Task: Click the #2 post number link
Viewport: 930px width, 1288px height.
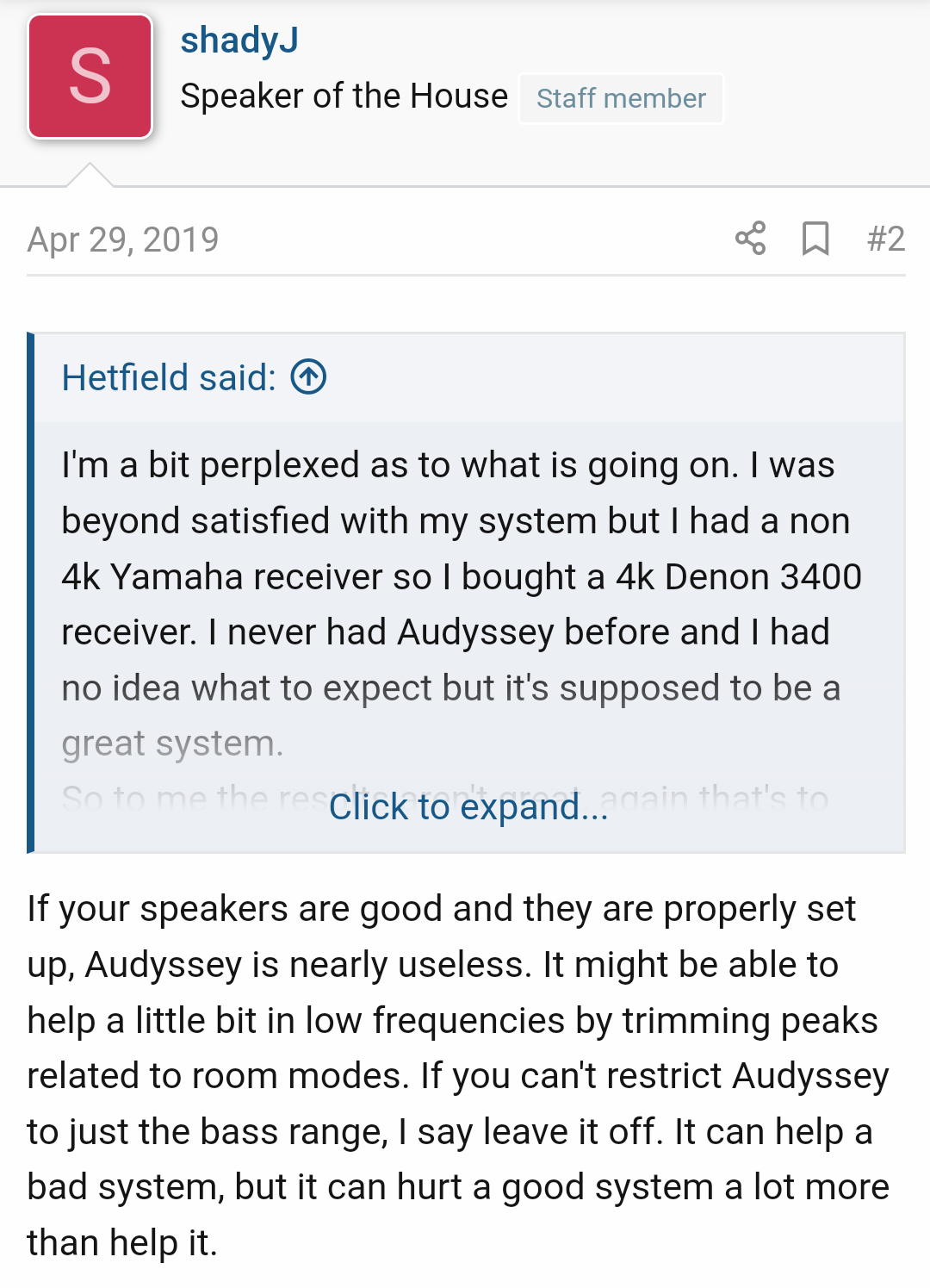Action: point(885,239)
